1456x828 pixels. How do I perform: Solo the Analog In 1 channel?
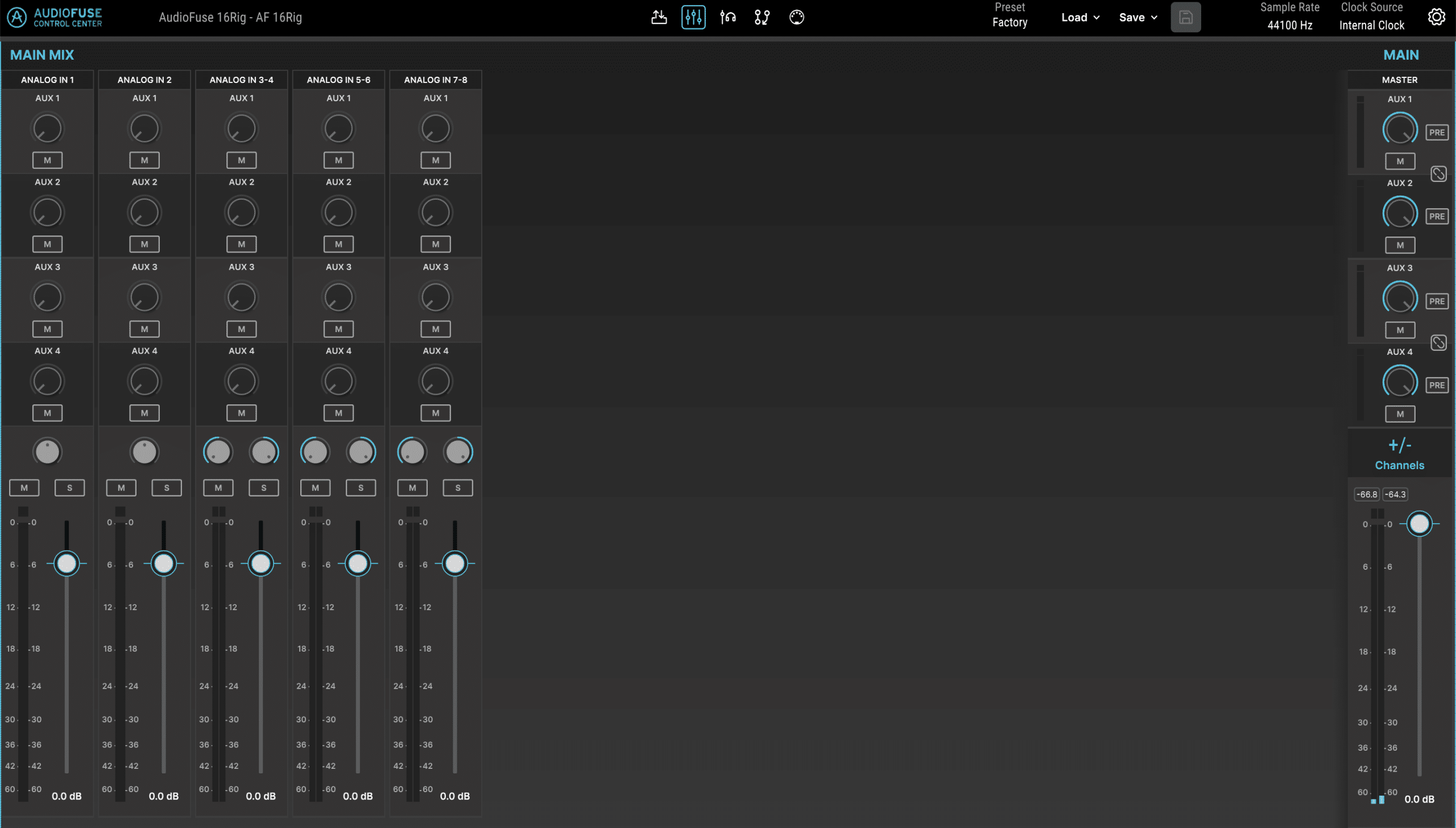tap(69, 487)
